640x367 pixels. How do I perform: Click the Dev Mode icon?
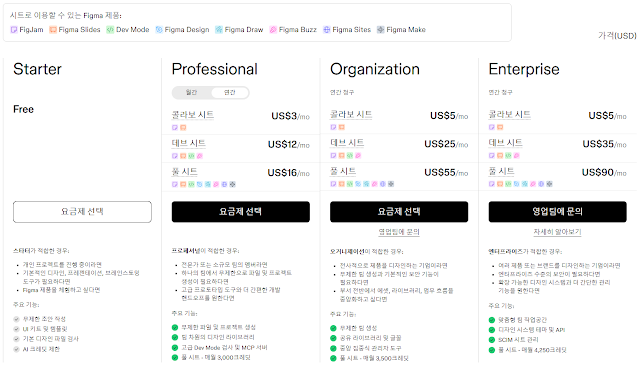pyautogui.click(x=110, y=30)
